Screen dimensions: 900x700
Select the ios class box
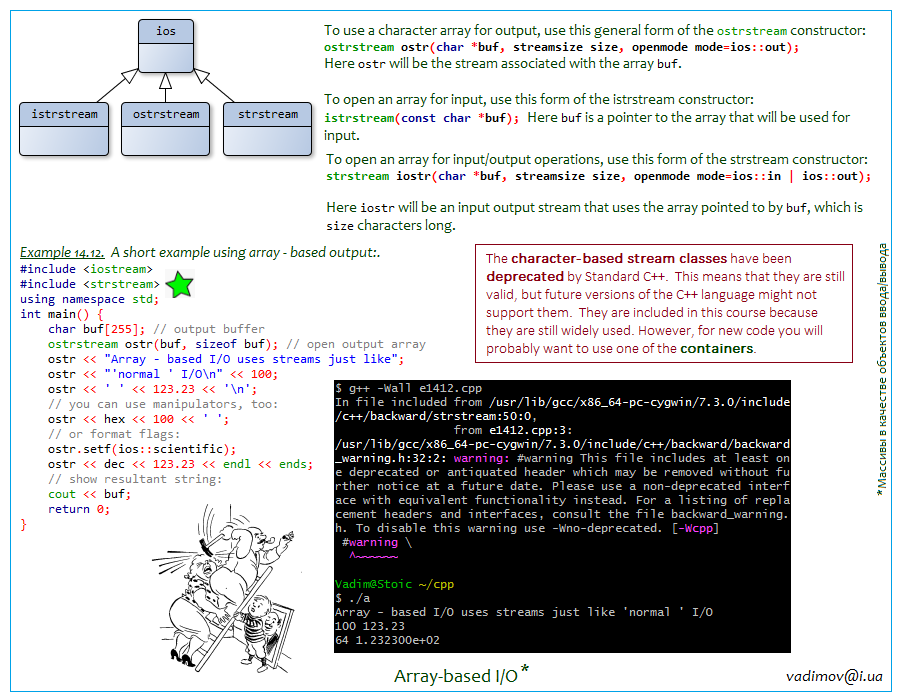click(x=165, y=46)
